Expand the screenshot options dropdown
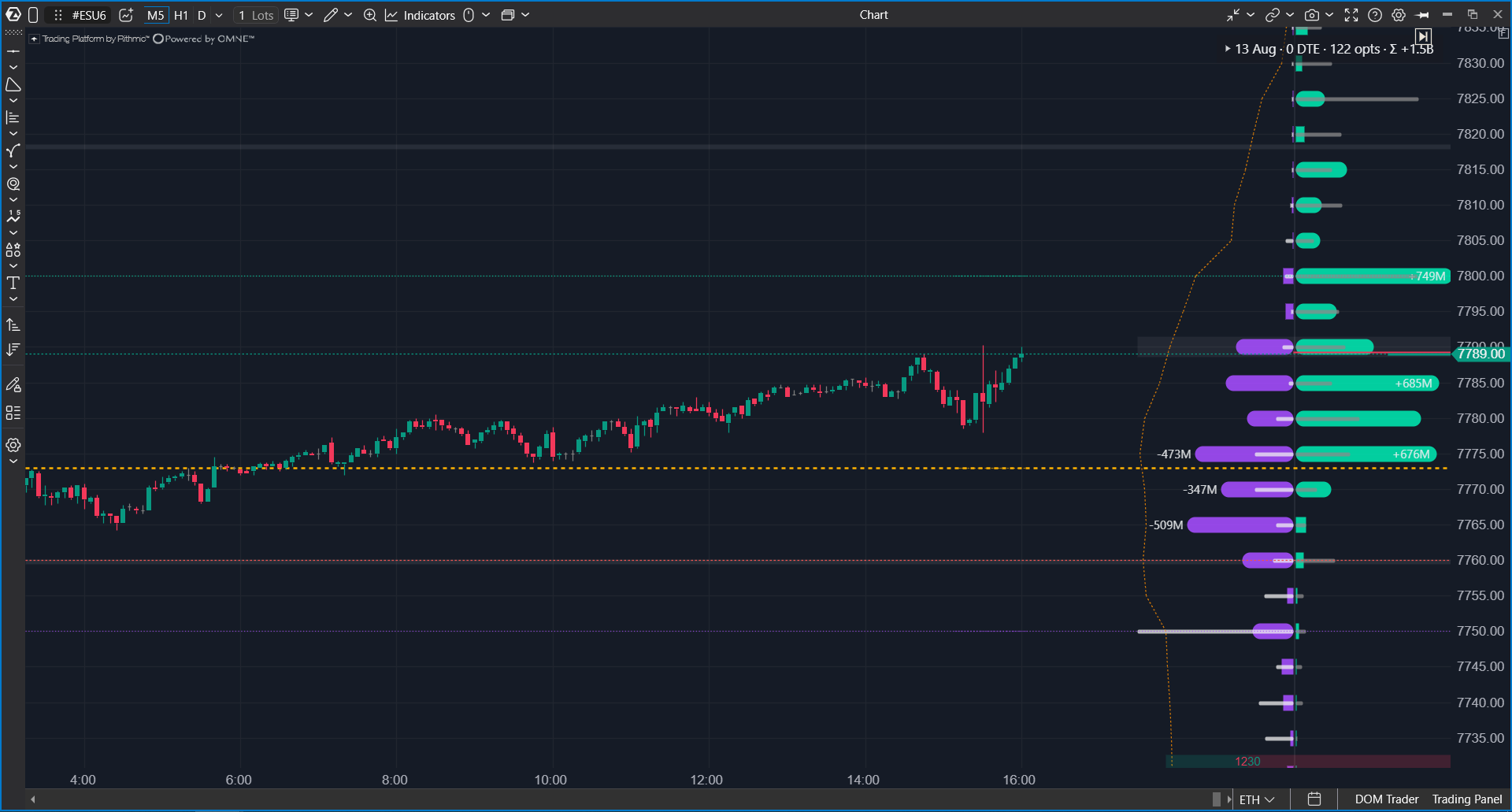Screen dimensions: 1512x812 tap(1329, 15)
